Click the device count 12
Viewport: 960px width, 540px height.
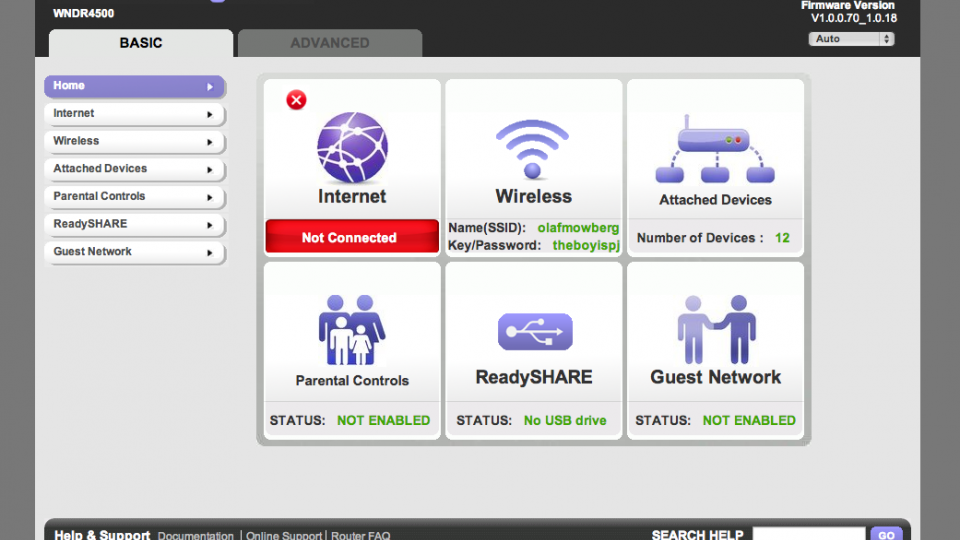782,238
